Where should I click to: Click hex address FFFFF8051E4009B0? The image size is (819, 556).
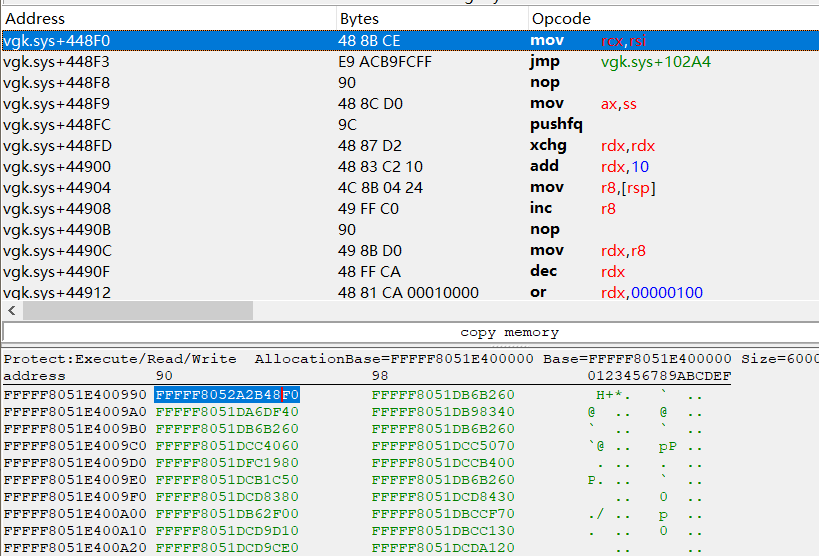click(x=75, y=428)
